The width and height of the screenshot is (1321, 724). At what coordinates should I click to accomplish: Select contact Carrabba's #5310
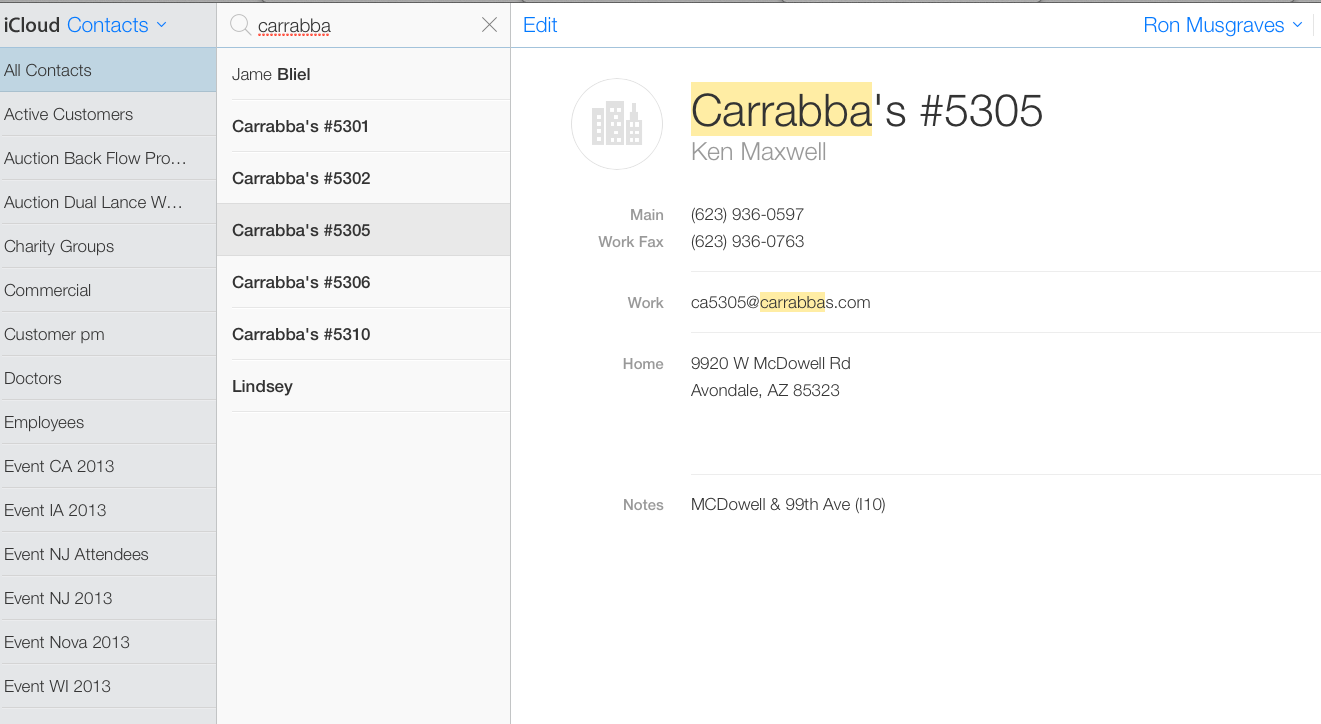tap(364, 334)
